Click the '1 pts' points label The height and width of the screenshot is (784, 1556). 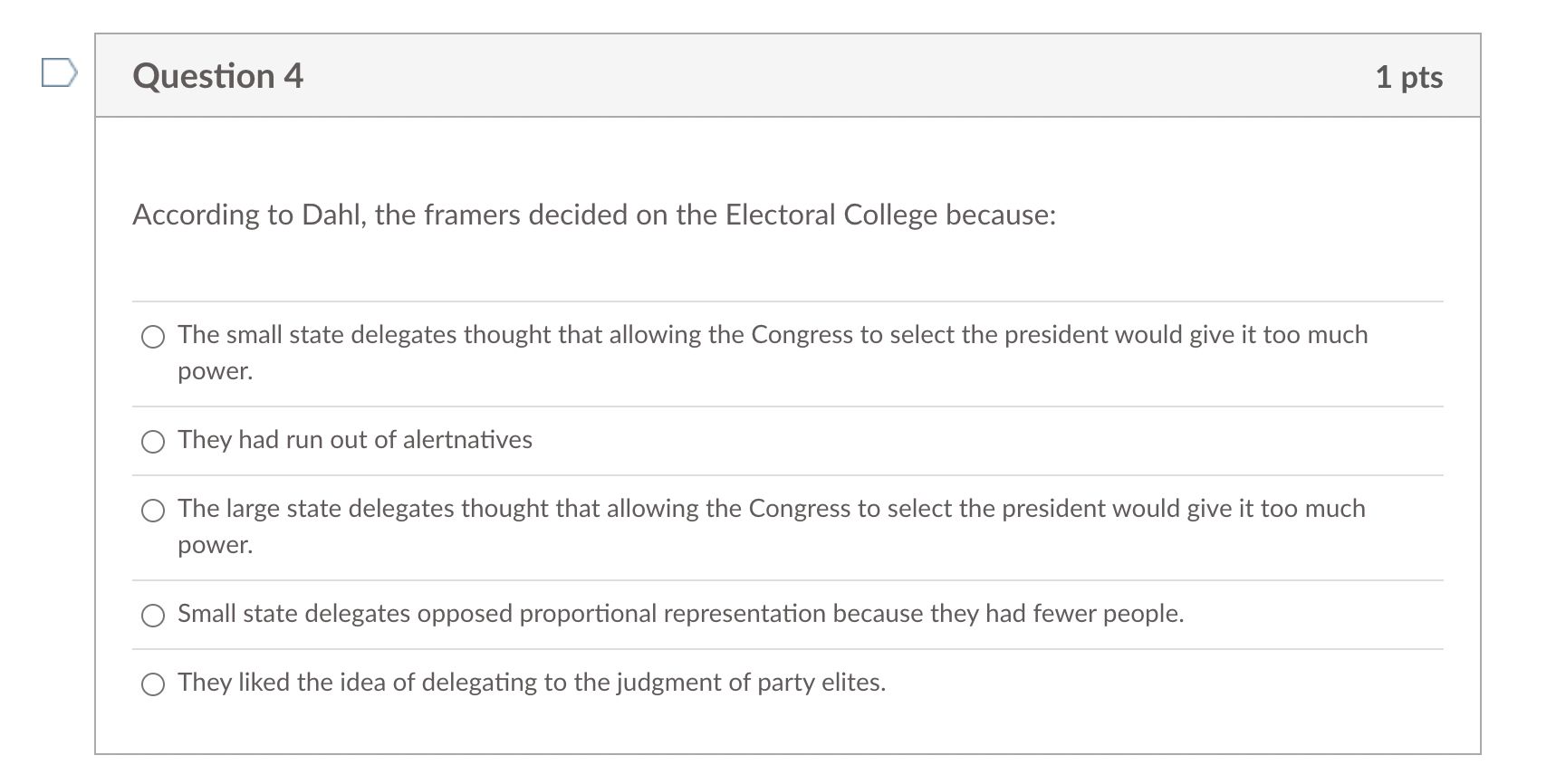click(x=1408, y=77)
